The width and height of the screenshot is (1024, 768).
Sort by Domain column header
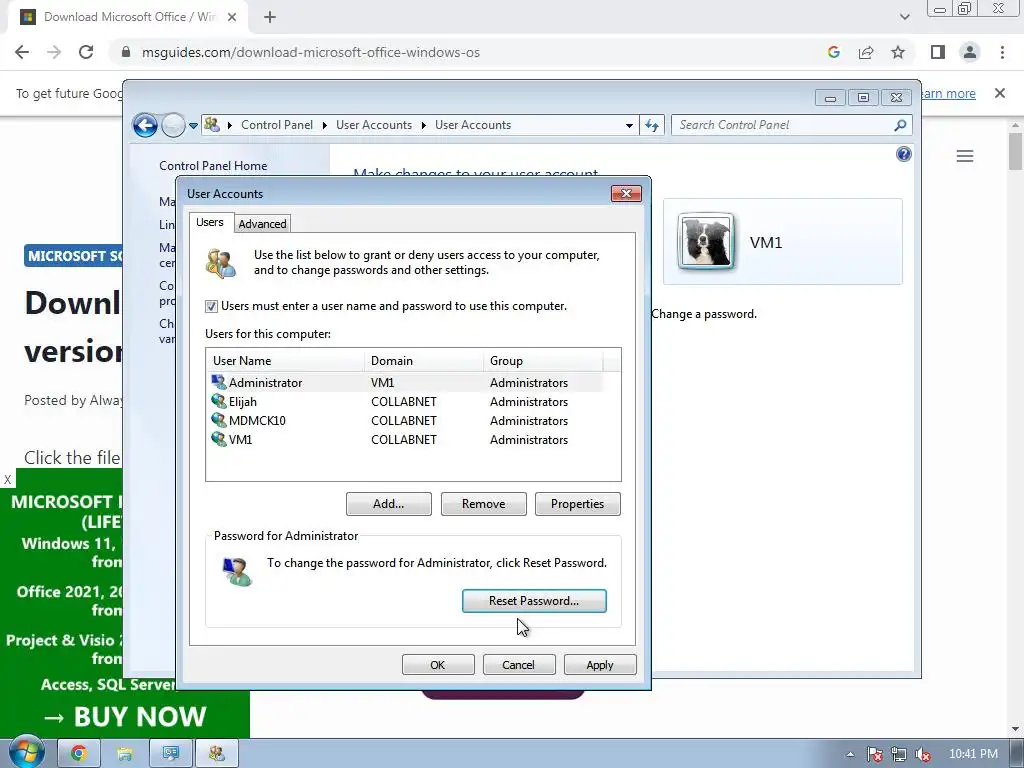[x=424, y=360]
